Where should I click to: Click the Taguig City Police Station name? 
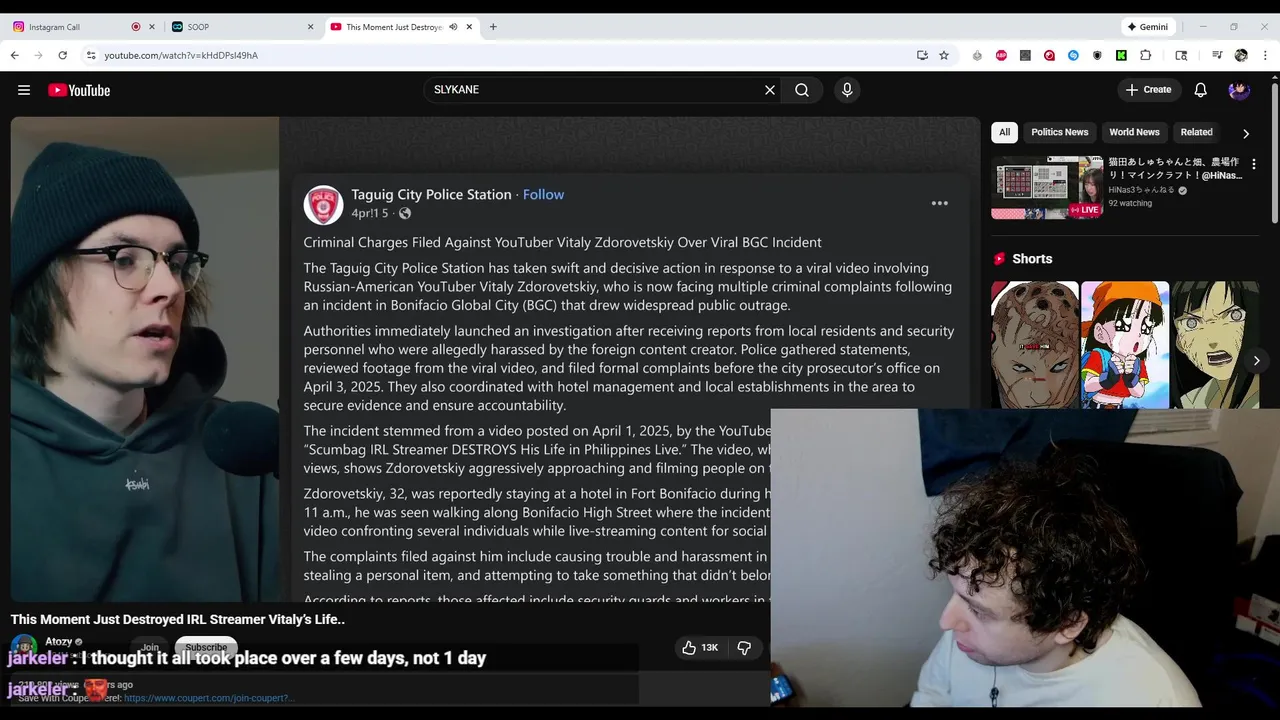431,194
